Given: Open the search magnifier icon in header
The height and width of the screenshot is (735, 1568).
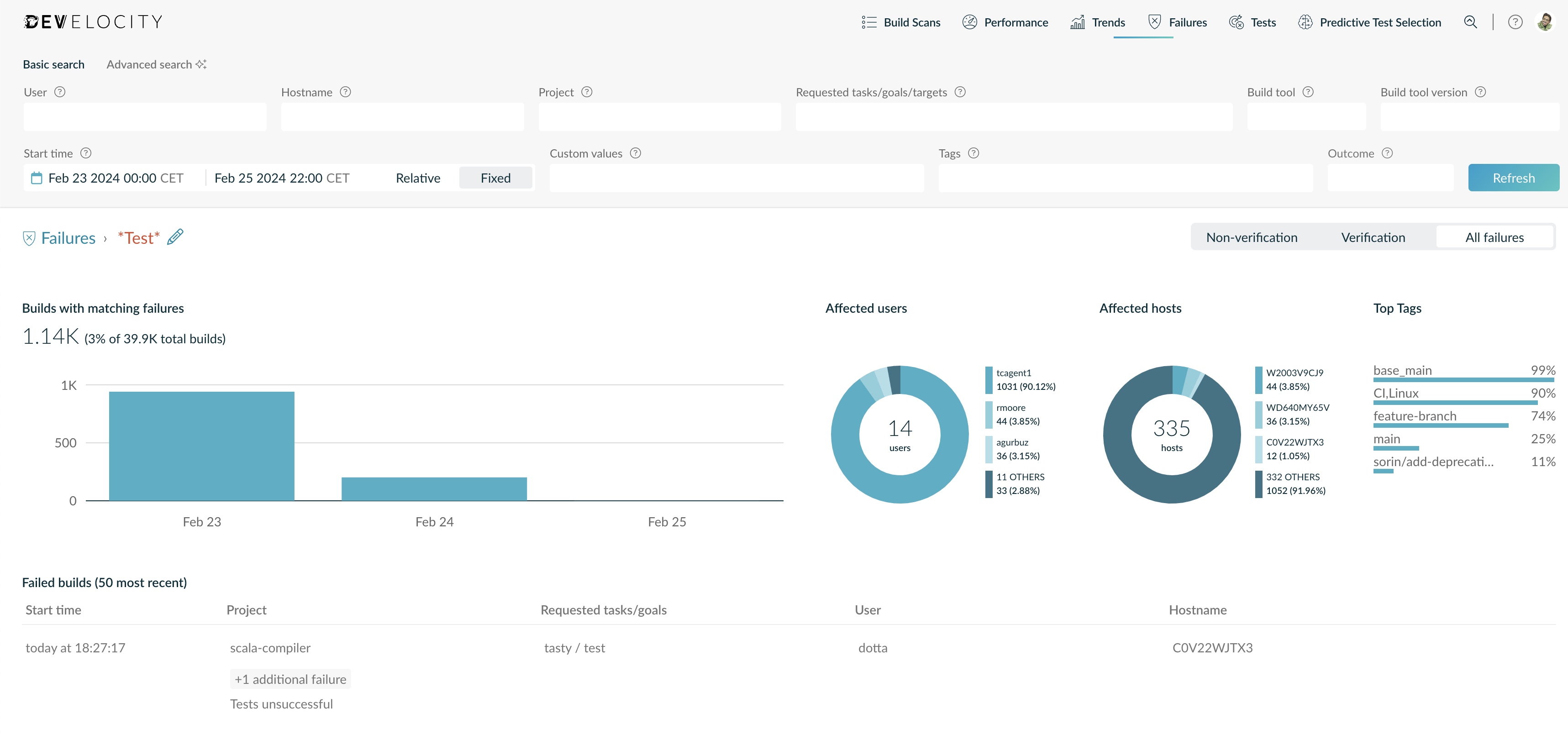Looking at the screenshot, I should pos(1470,22).
